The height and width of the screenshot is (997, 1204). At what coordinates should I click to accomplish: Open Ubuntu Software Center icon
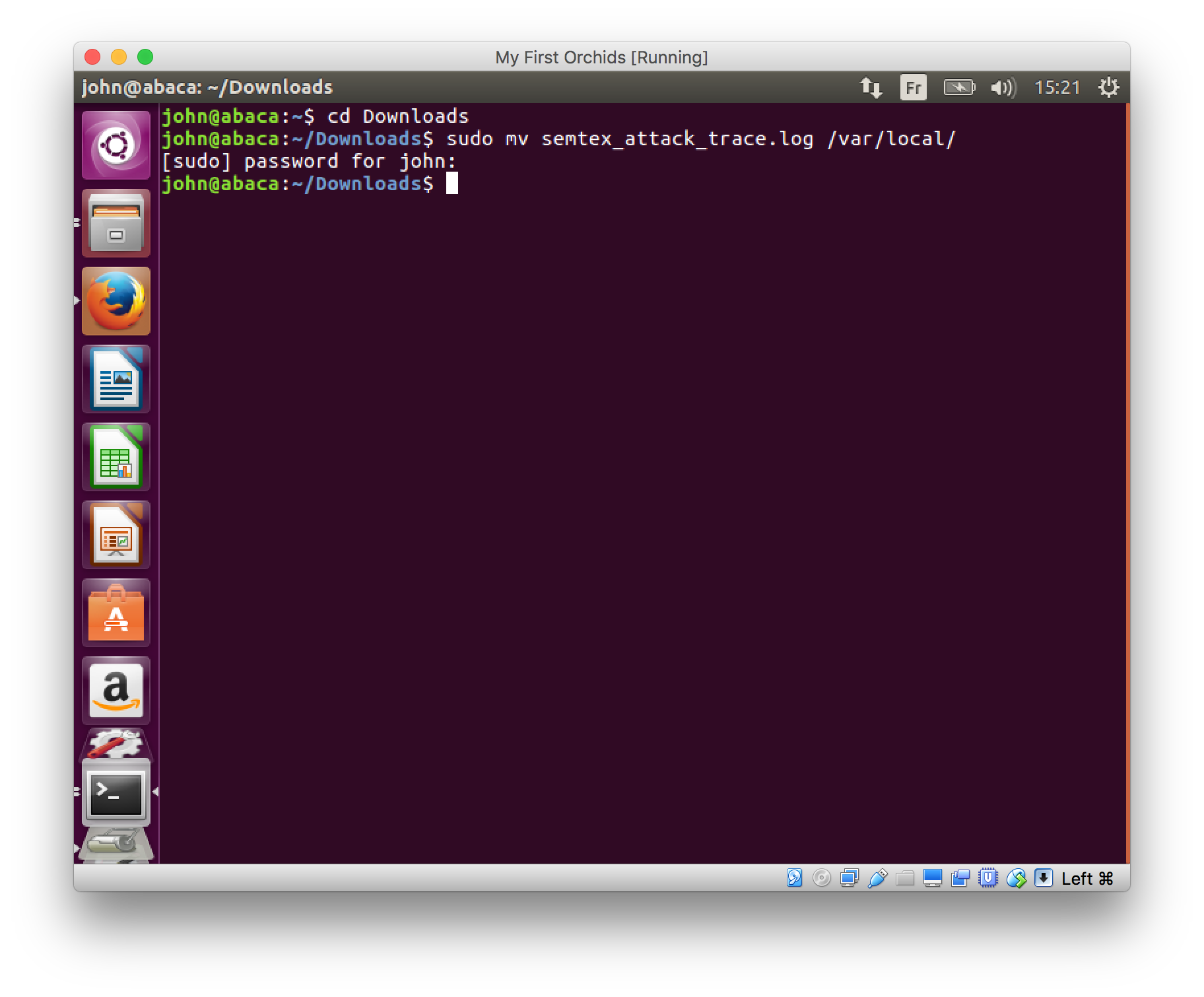pos(116,613)
